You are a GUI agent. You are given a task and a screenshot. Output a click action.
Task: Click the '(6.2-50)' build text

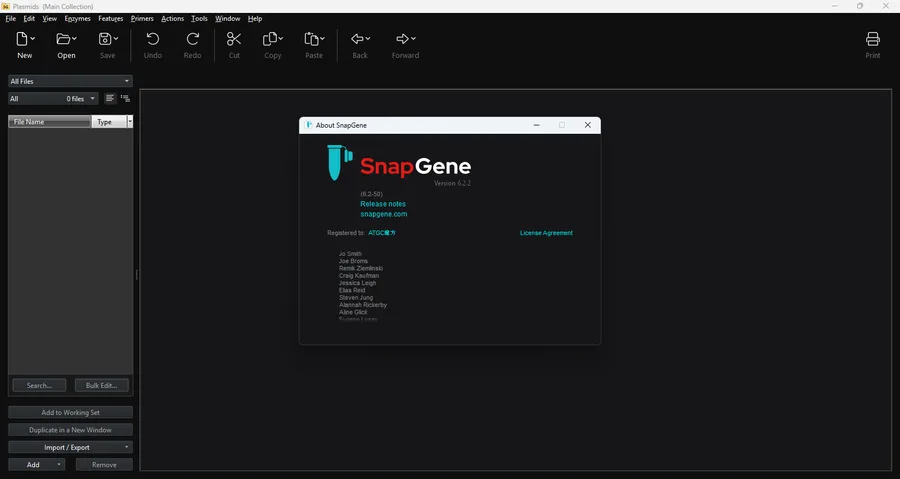(x=371, y=194)
